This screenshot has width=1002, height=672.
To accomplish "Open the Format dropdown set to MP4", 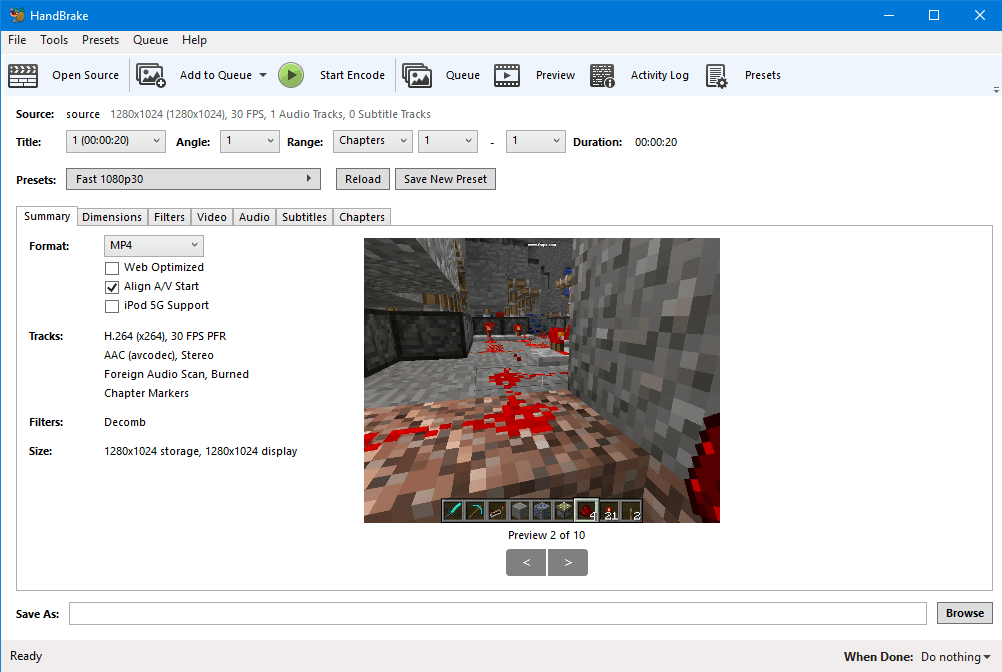I will [153, 245].
